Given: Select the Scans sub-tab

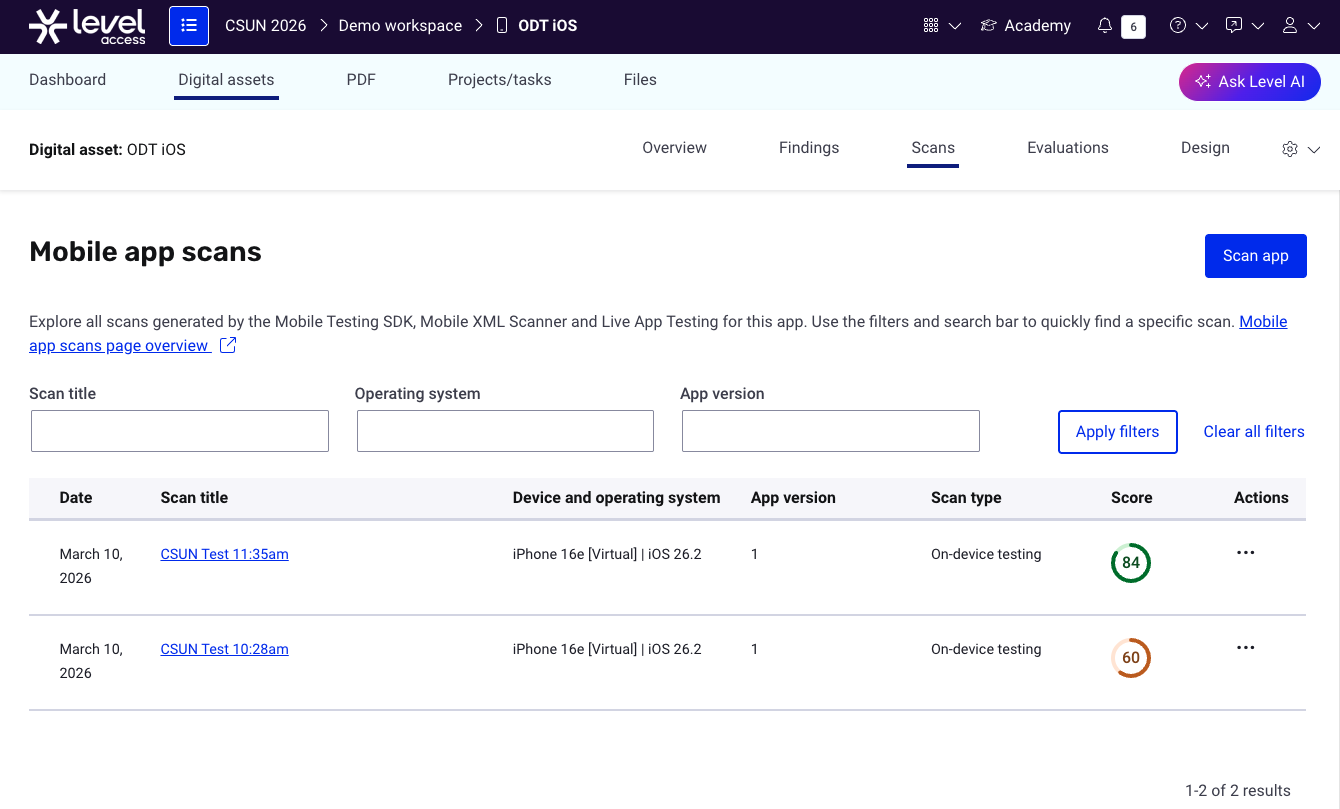Looking at the screenshot, I should [933, 148].
